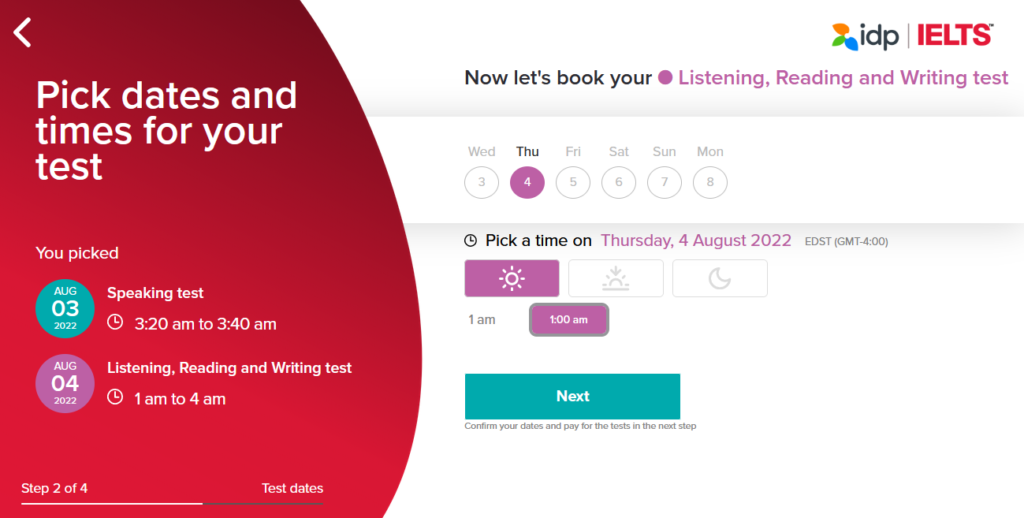Click the clock icon under Speaking test

click(115, 323)
